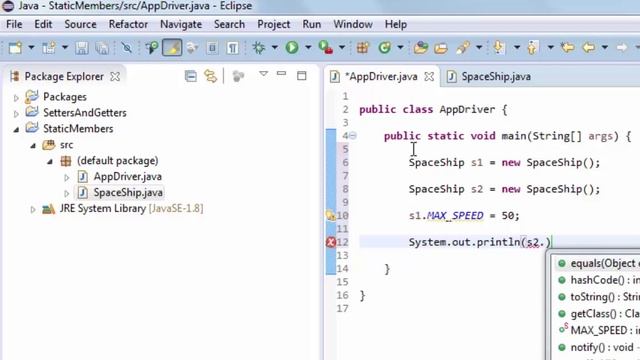The width and height of the screenshot is (640, 360).
Task: Toggle Block Selection Mode icon
Action: point(212,48)
